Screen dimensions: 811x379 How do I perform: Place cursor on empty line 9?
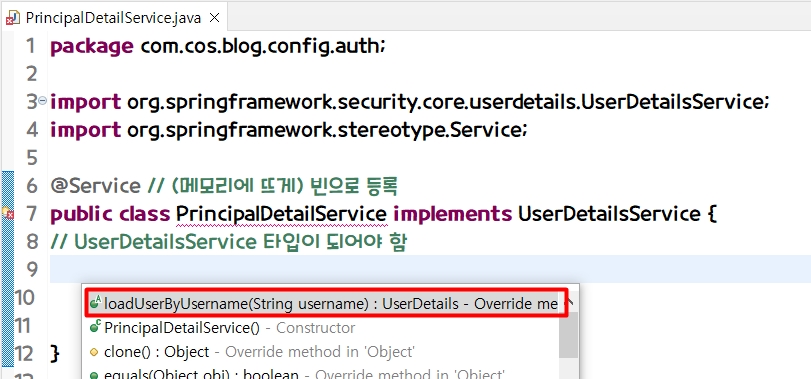click(429, 269)
